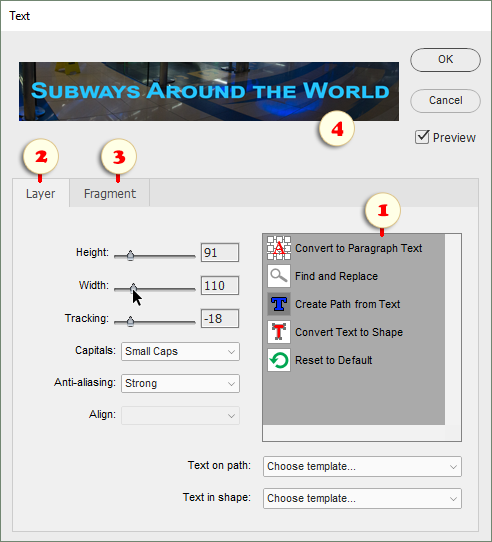
Task: Expand the Anti-aliasing dropdown set to Strong
Action: [180, 383]
